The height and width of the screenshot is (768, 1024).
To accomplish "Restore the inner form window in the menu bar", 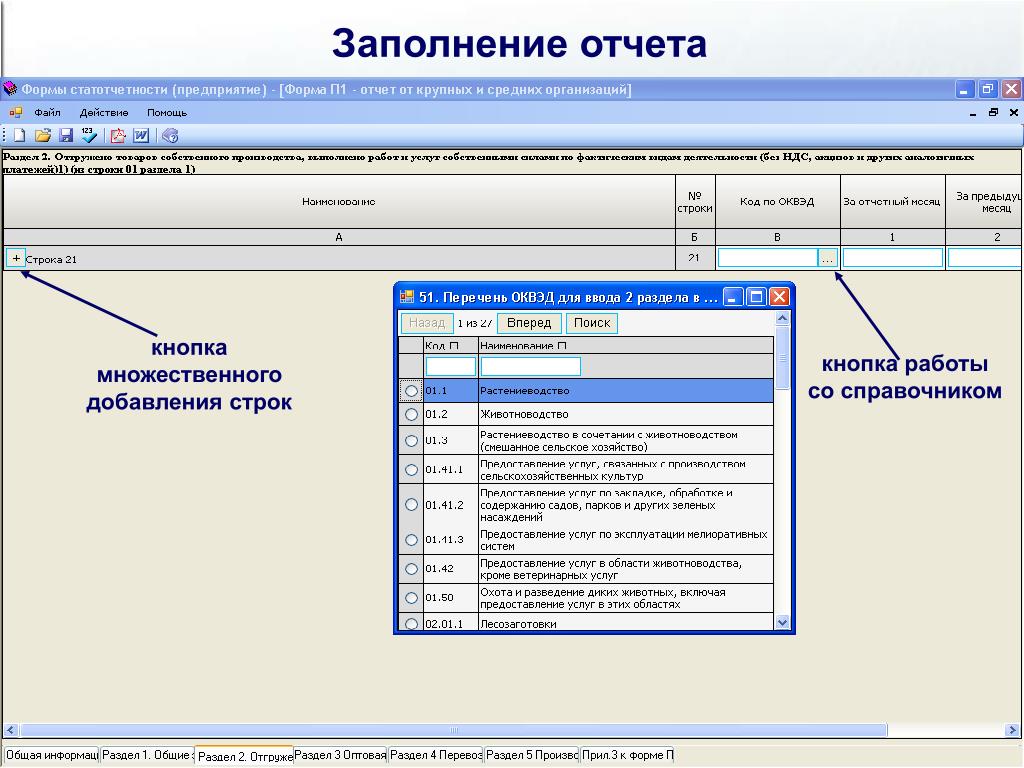I will click(993, 112).
